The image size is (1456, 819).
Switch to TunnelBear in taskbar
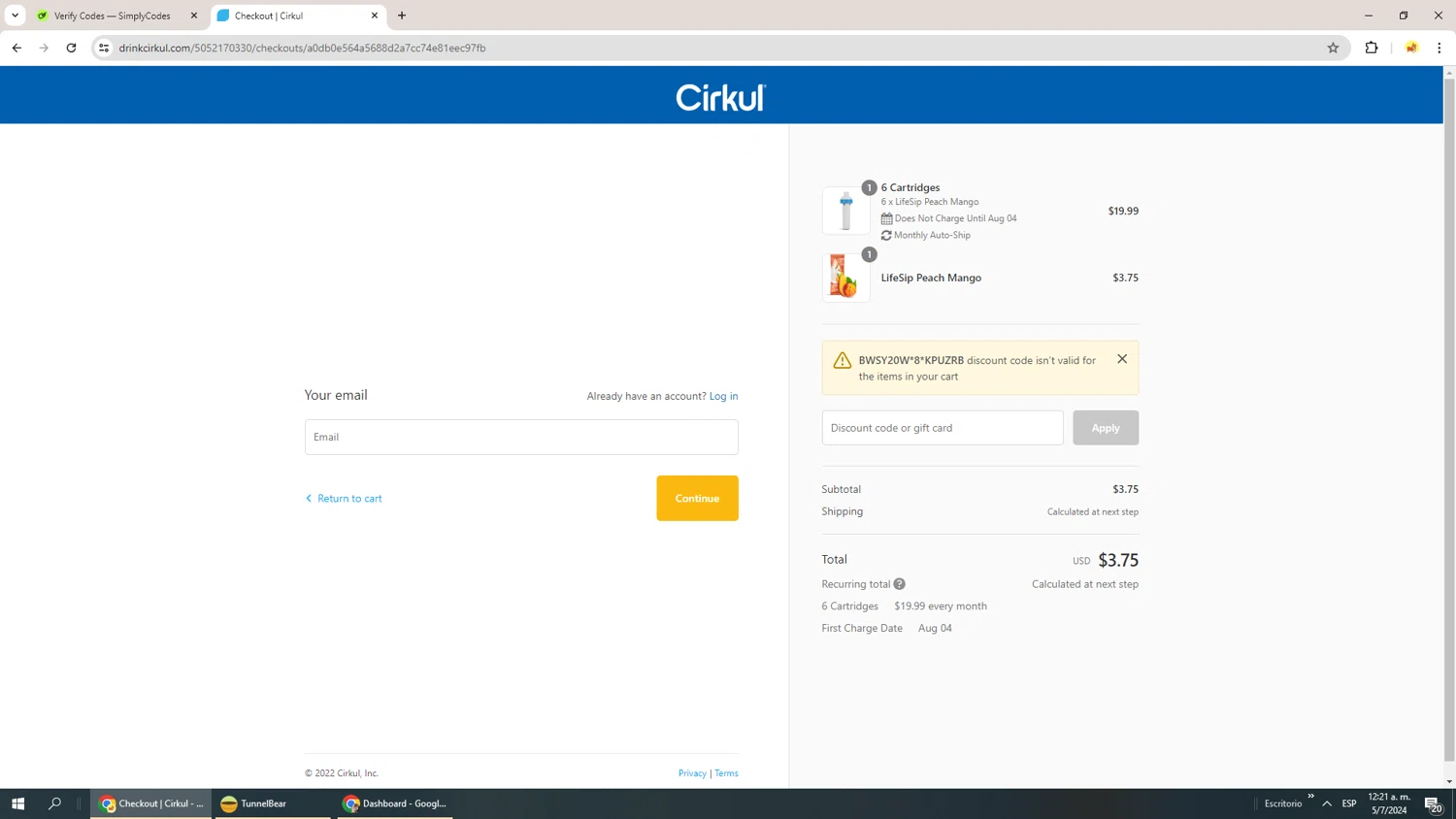272,803
